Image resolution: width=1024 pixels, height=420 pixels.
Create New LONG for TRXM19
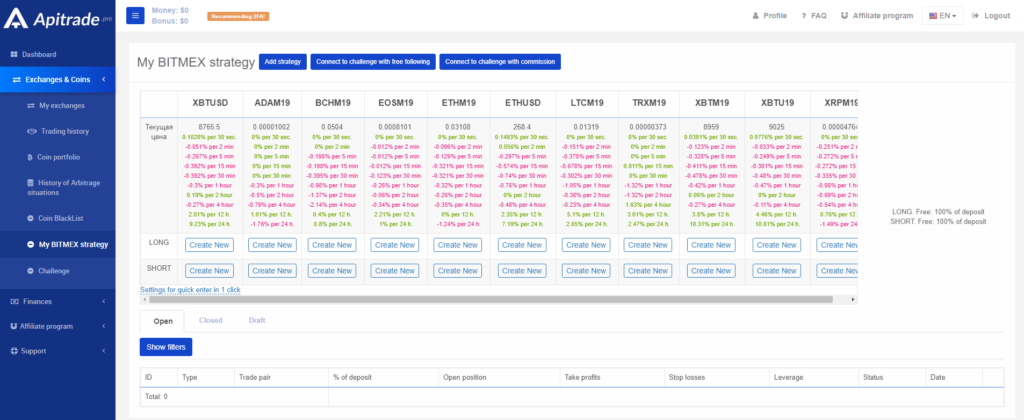[648, 245]
